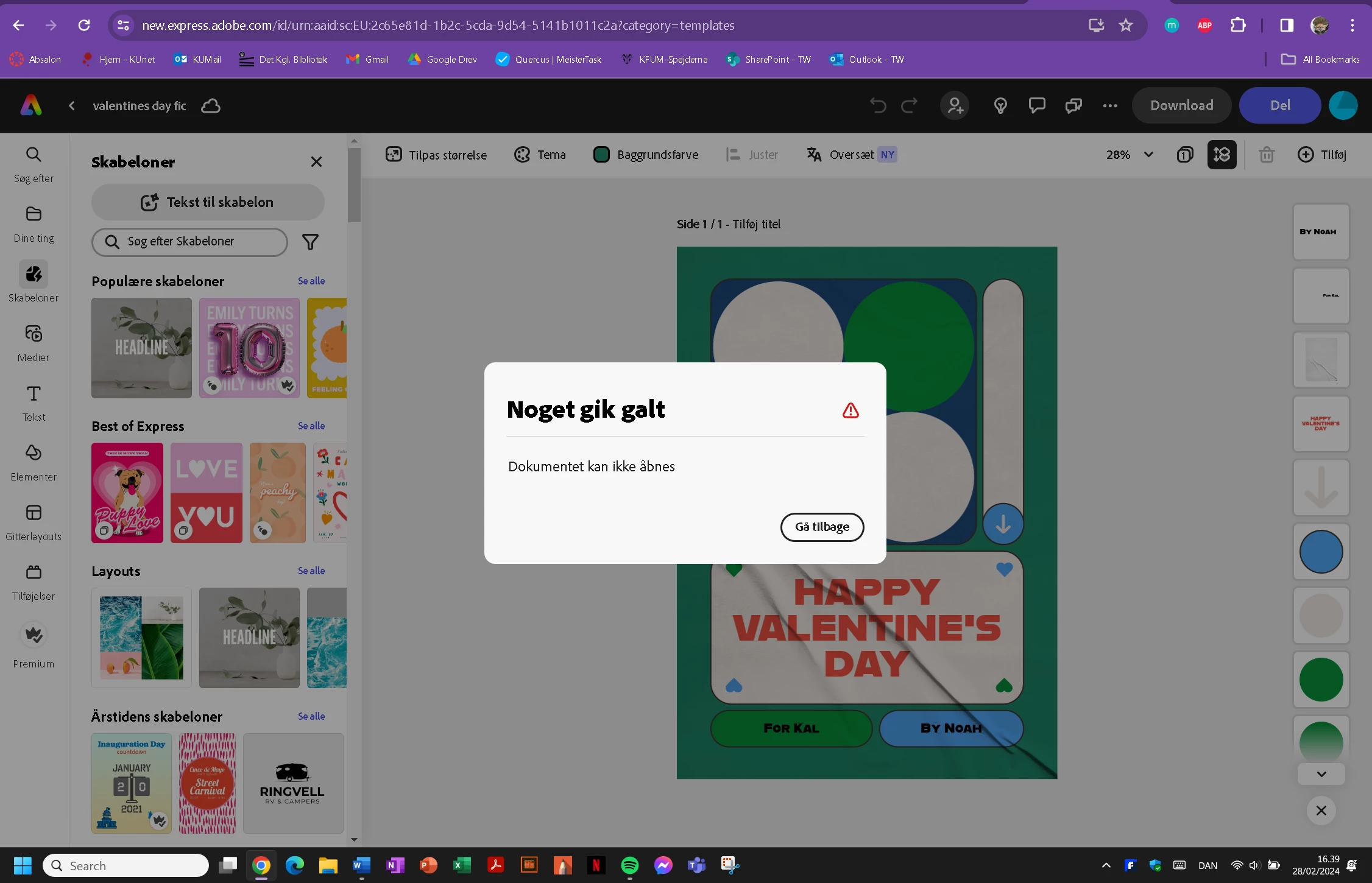This screenshot has height=883, width=1372.
Task: Expand the 28% zoom dropdown
Action: click(1148, 155)
